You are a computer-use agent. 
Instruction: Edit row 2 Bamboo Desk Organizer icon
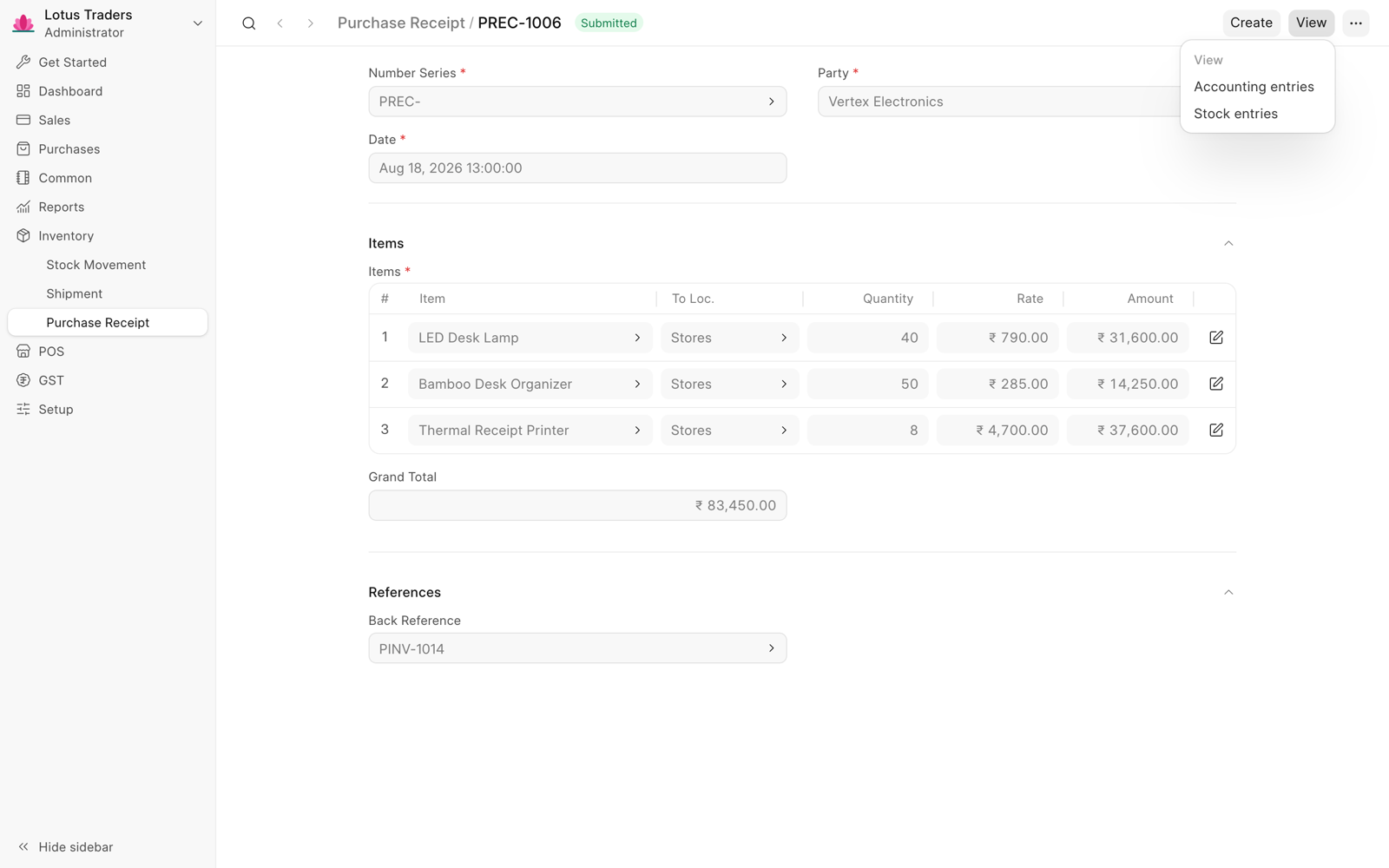[x=1216, y=384]
